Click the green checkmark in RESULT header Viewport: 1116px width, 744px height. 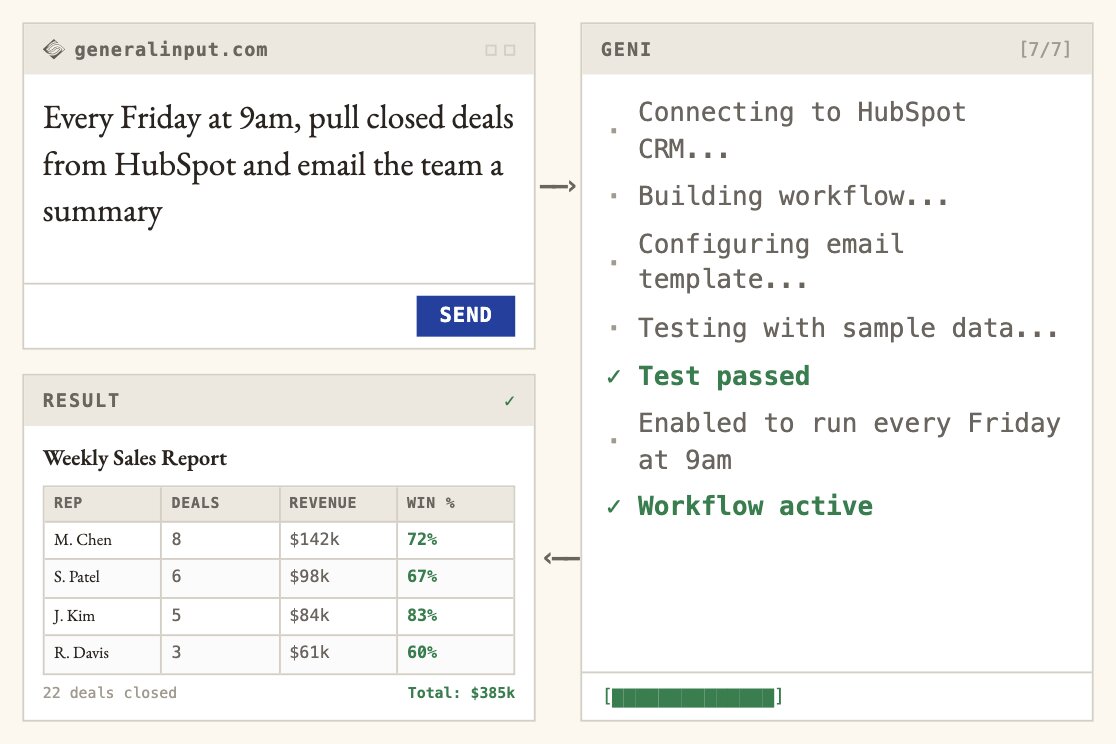(x=509, y=401)
